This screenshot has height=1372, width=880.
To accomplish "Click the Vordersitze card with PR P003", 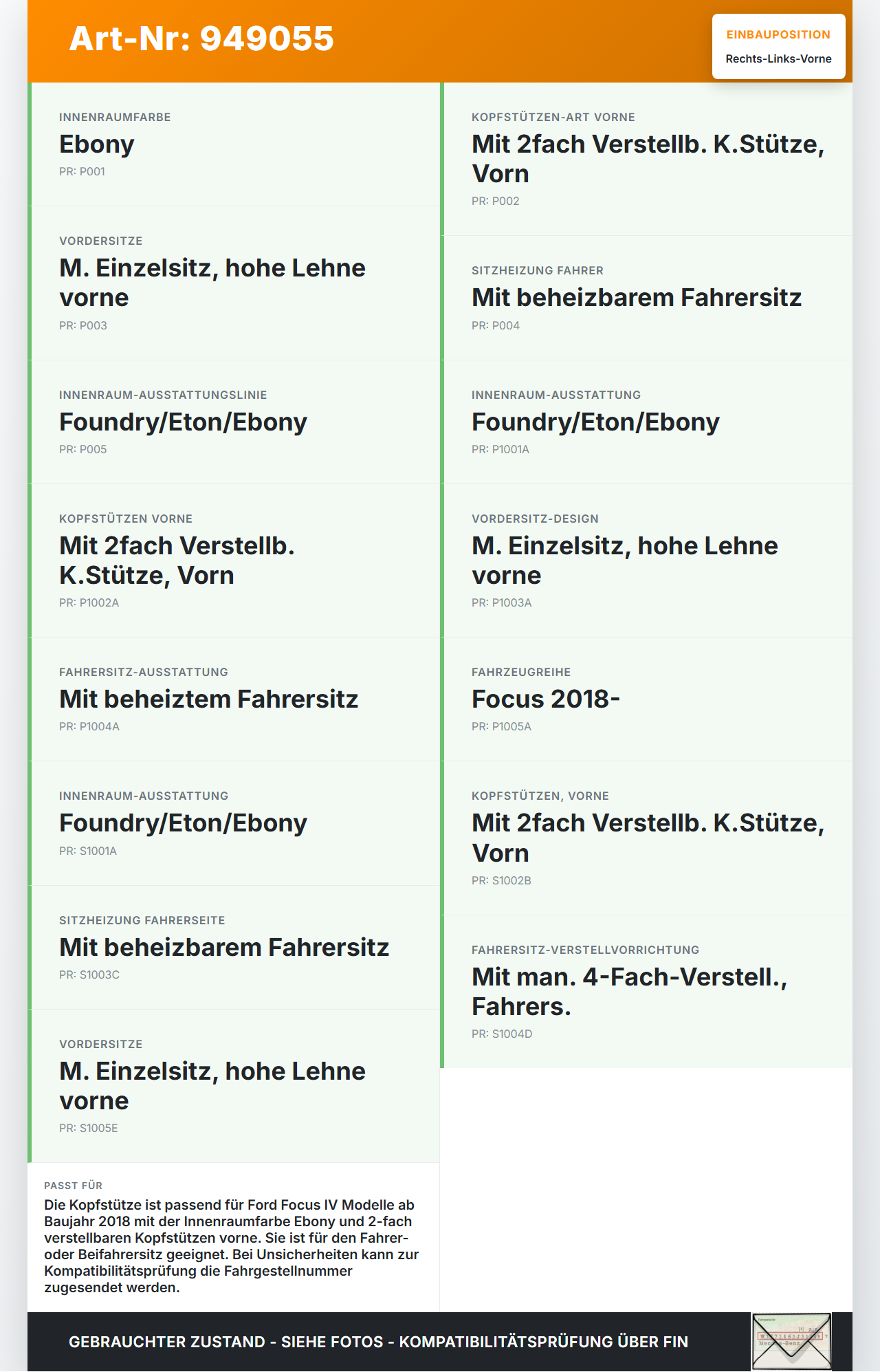I will (234, 283).
